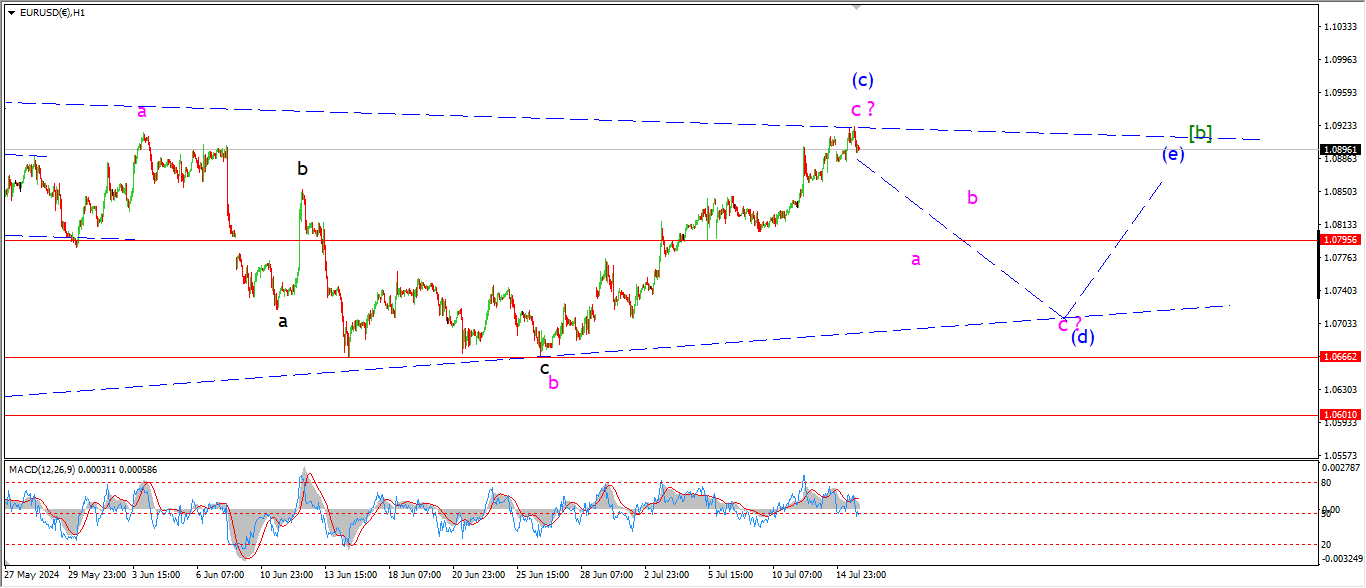Select the magenta 'a' label at top left
1366x588 pixels.
point(143,111)
